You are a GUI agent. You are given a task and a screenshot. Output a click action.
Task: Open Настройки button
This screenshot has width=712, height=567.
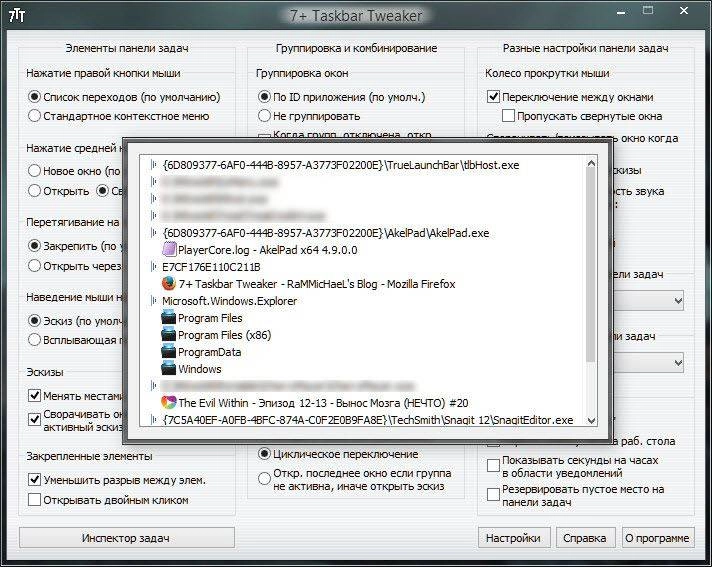pos(514,538)
